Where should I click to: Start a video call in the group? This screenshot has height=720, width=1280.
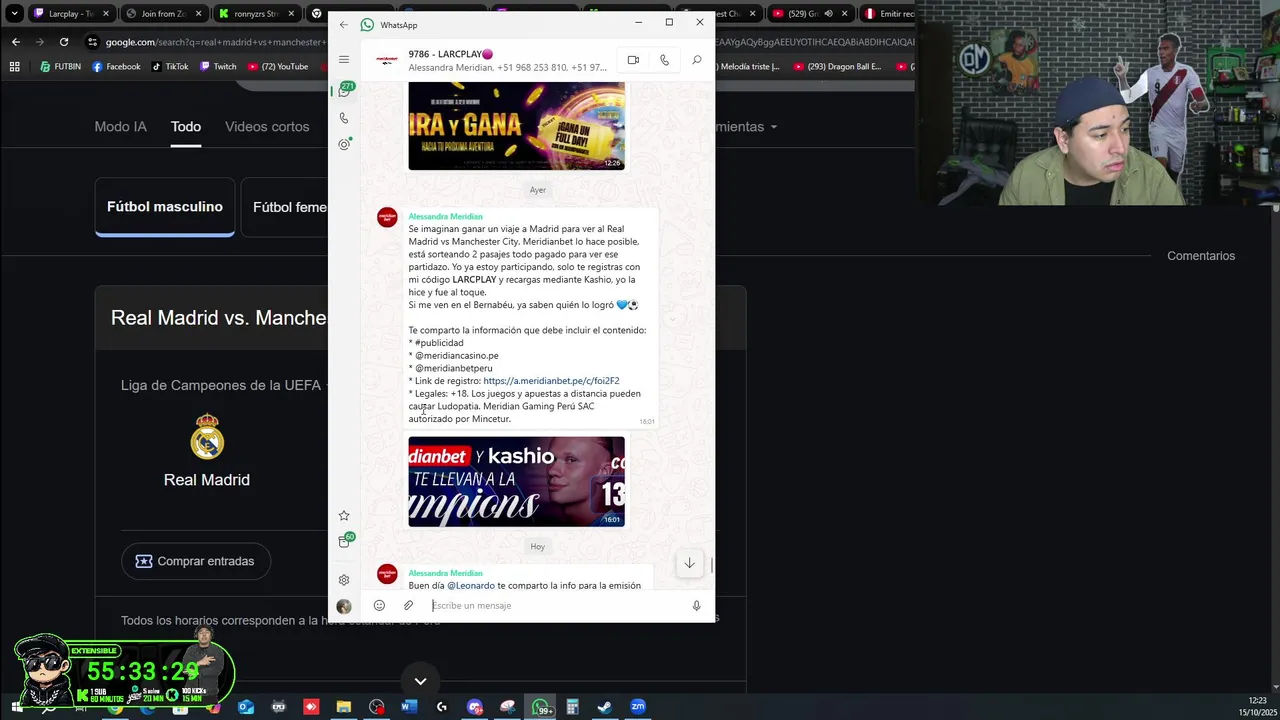pos(633,60)
